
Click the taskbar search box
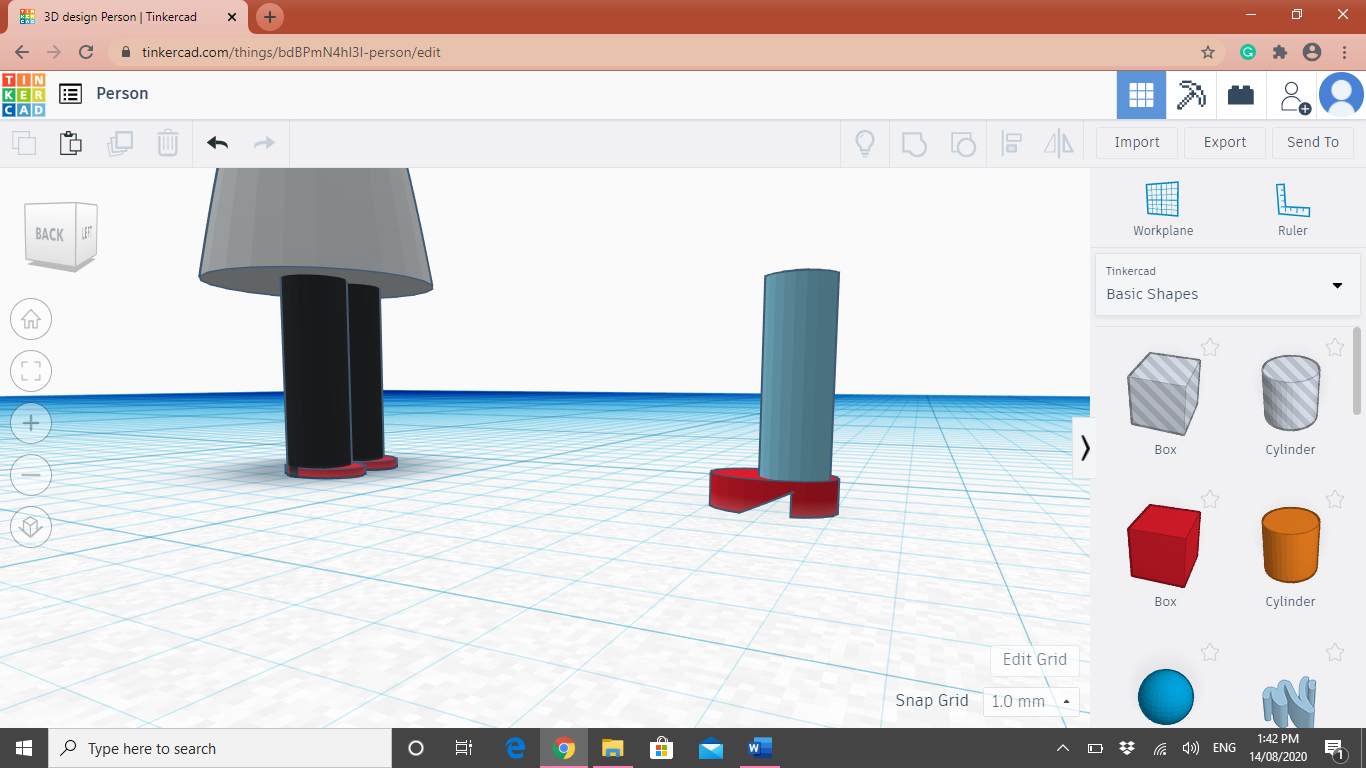(220, 748)
